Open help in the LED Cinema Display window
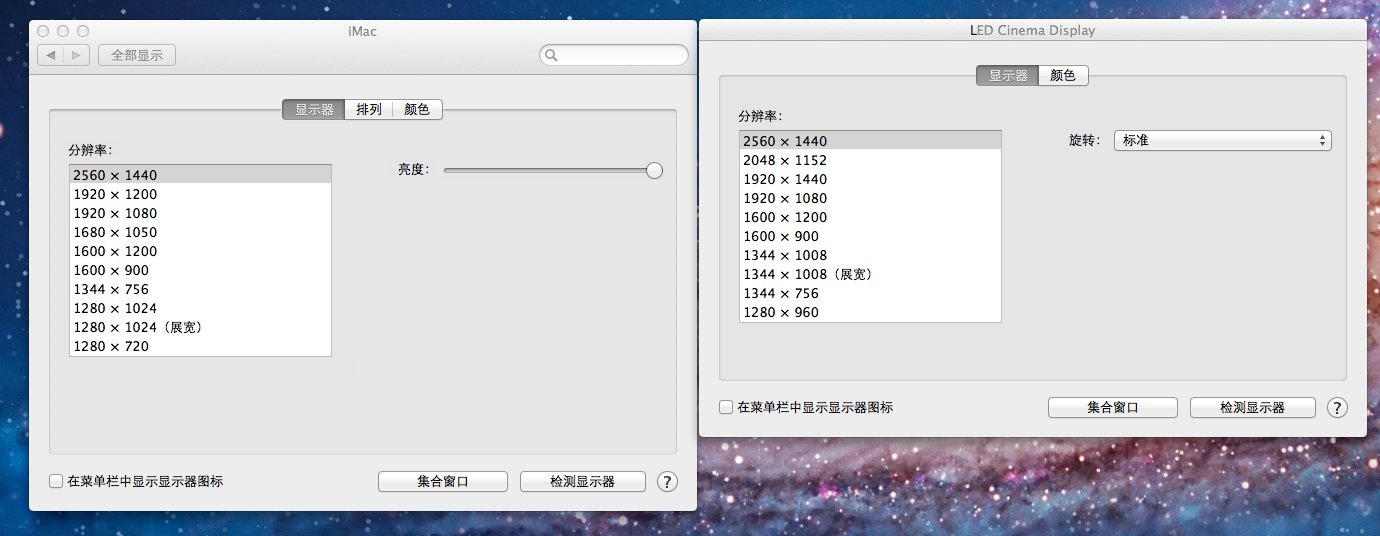The width and height of the screenshot is (1380, 536). pos(1337,407)
